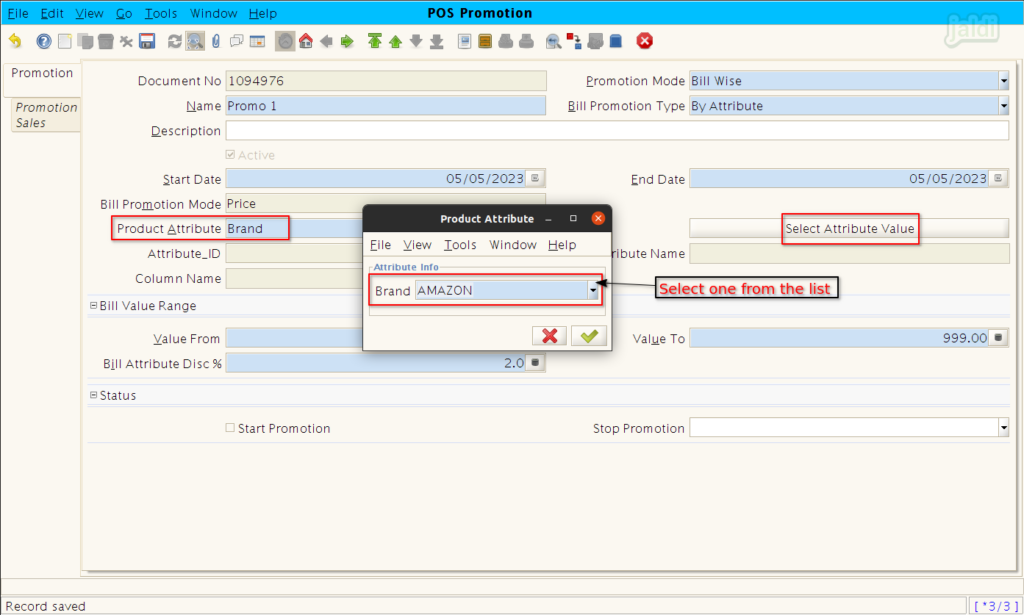Click the Value To input field

[840, 338]
